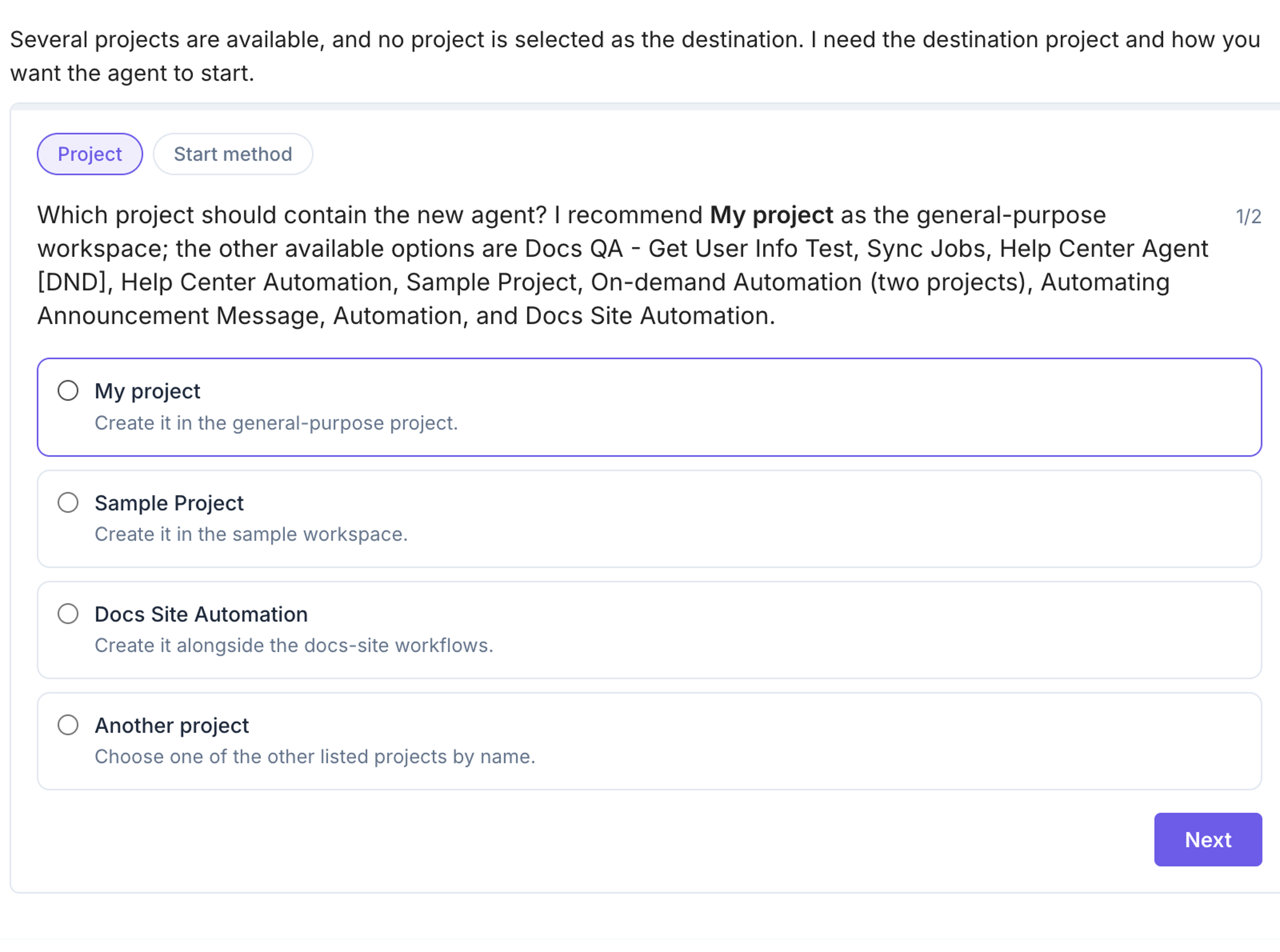The image size is (1280, 952).
Task: Click the text 'Create it in the sample workspace.'
Action: click(251, 534)
